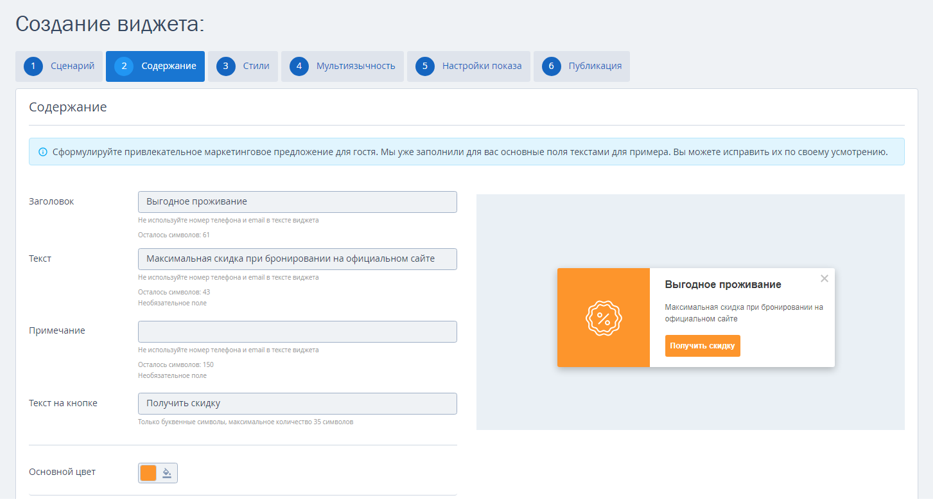
Task: Open the Публикация step tab
Action: tap(581, 66)
